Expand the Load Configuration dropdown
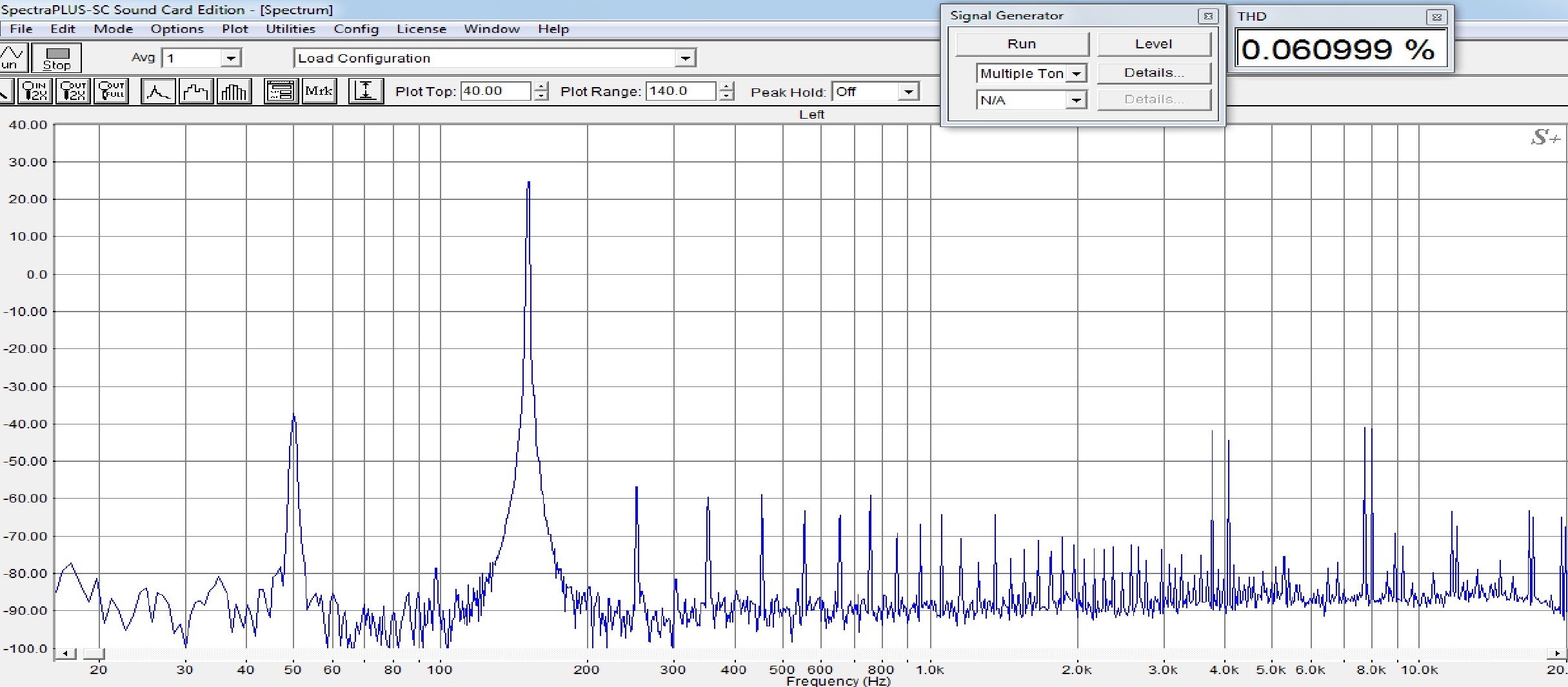Image resolution: width=1568 pixels, height=687 pixels. [x=685, y=58]
